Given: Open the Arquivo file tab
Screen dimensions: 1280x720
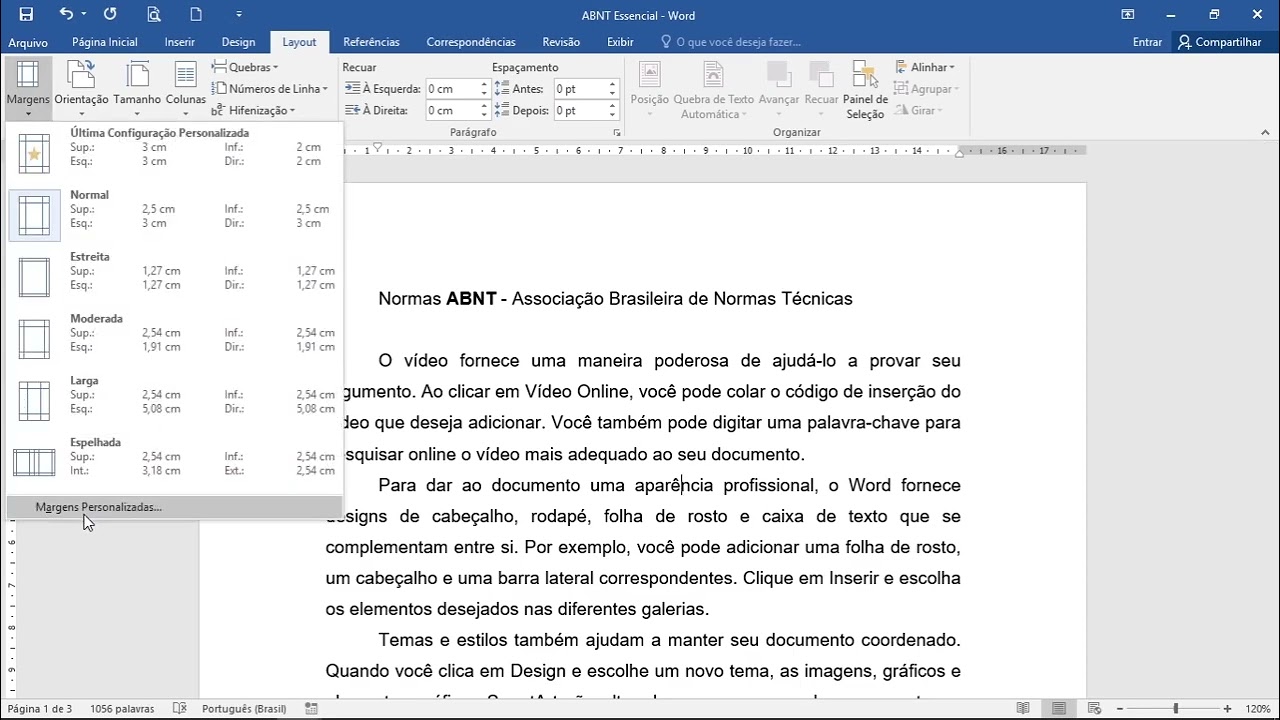Looking at the screenshot, I should click(28, 42).
